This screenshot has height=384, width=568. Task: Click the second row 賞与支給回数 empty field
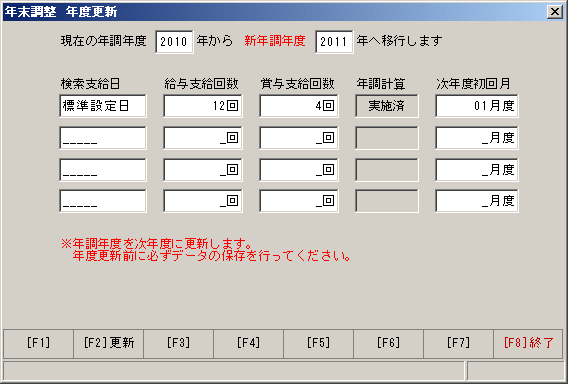(299, 138)
